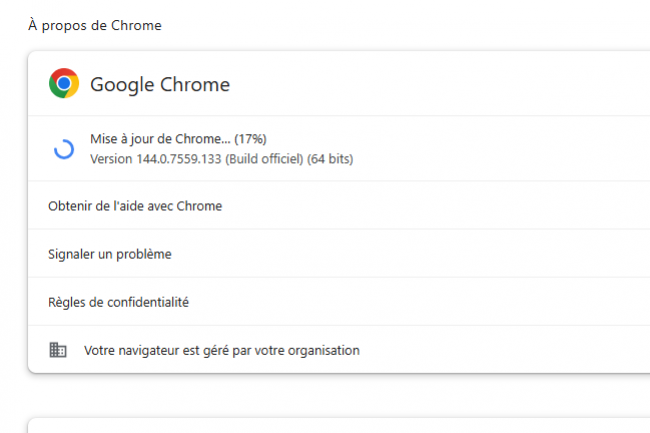Open "Règles de confidentialité" page
Image resolution: width=650 pixels, height=433 pixels.
pos(118,302)
